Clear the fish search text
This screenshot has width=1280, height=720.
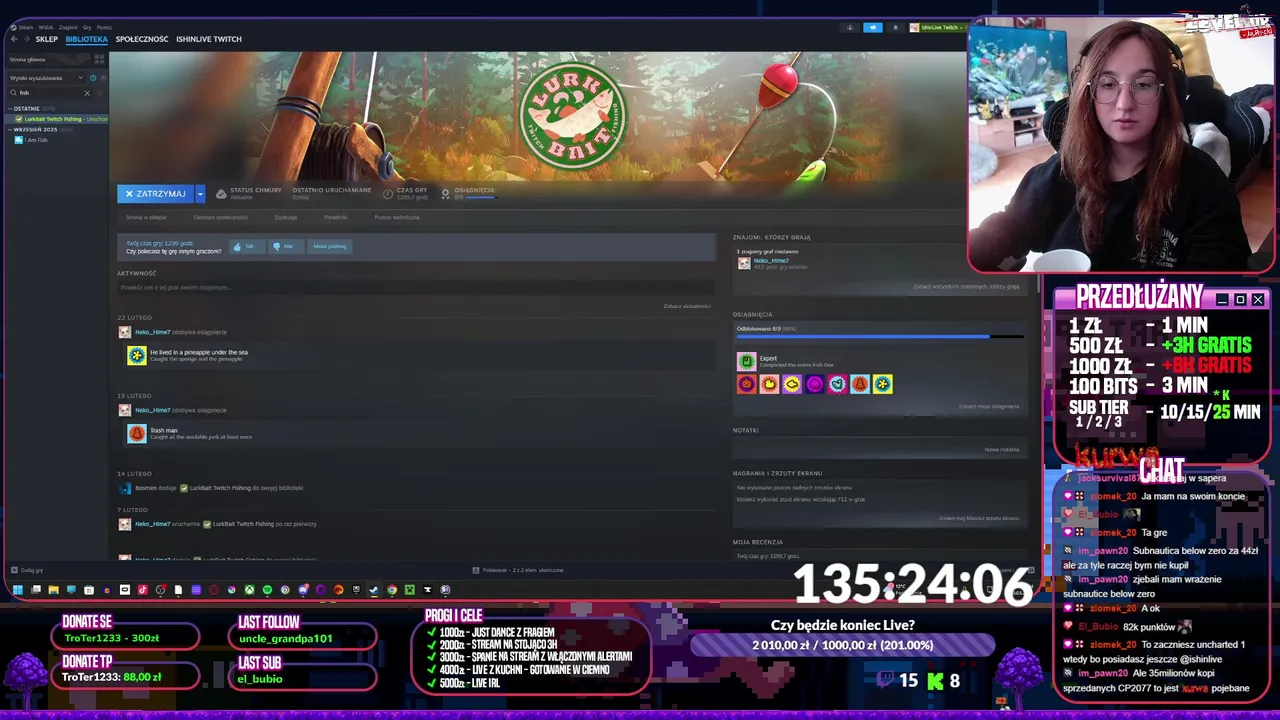click(x=87, y=93)
